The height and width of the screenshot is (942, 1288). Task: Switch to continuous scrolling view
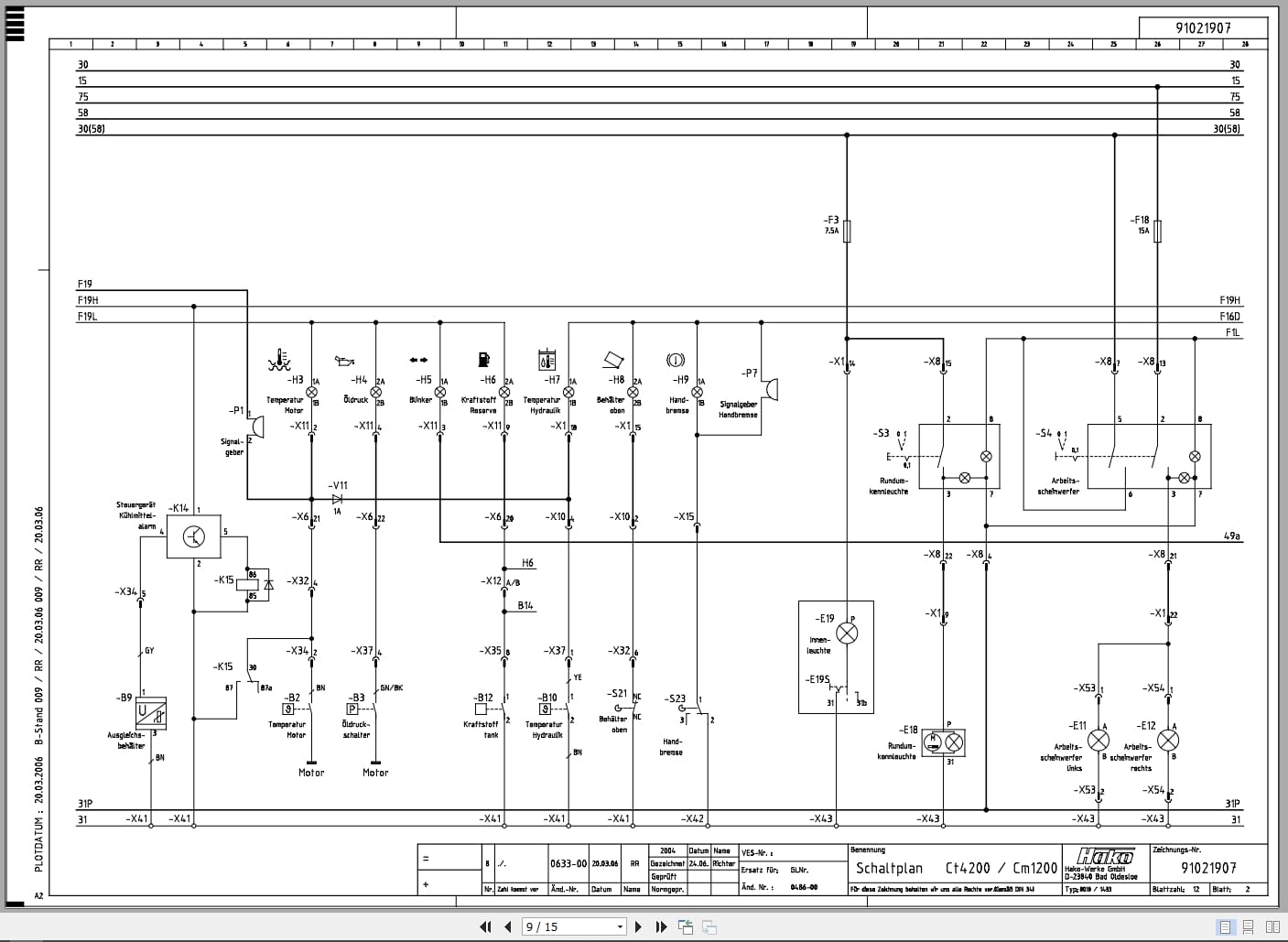coord(1250,927)
